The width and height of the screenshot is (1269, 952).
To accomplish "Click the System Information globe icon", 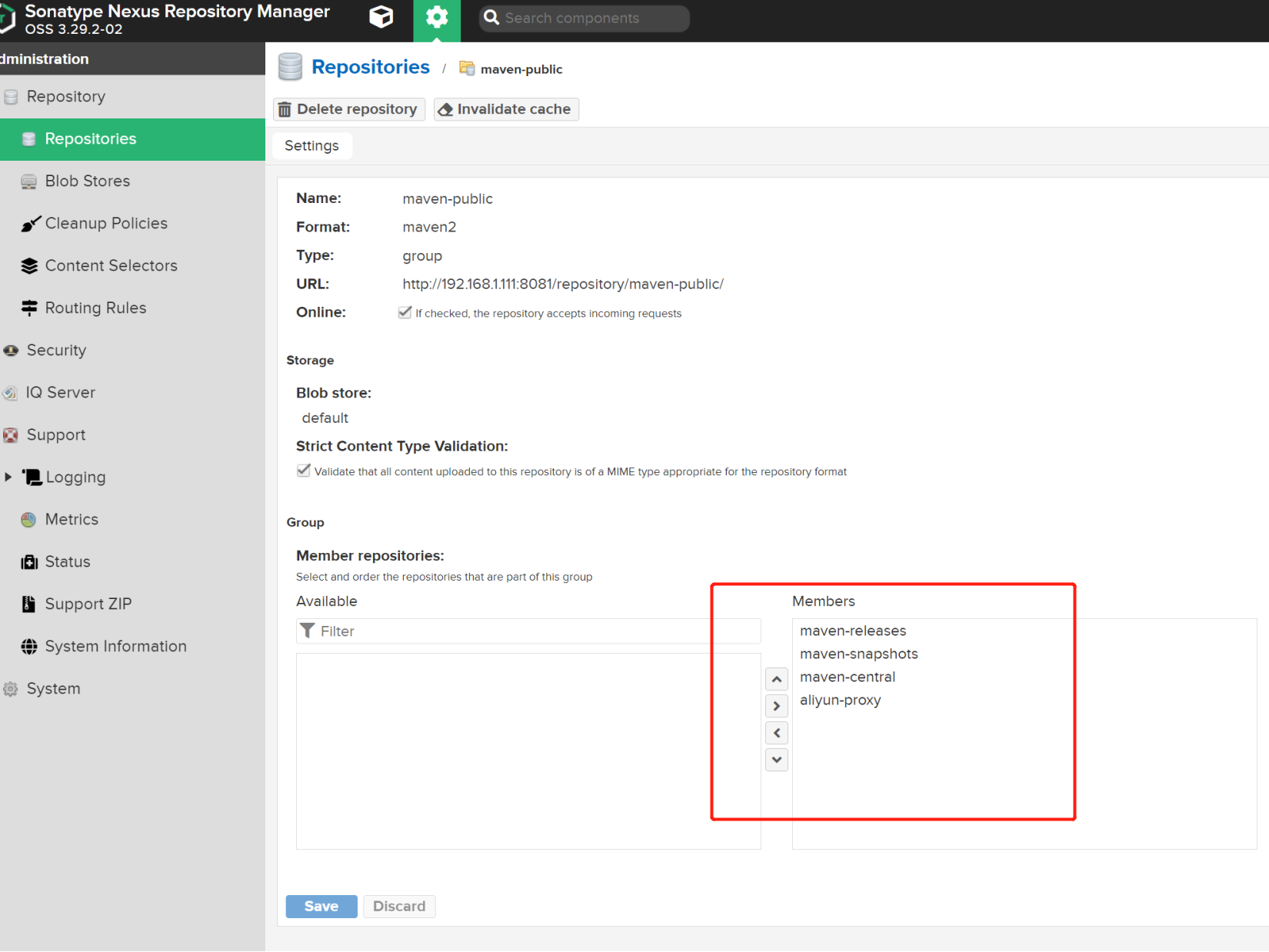I will [29, 647].
